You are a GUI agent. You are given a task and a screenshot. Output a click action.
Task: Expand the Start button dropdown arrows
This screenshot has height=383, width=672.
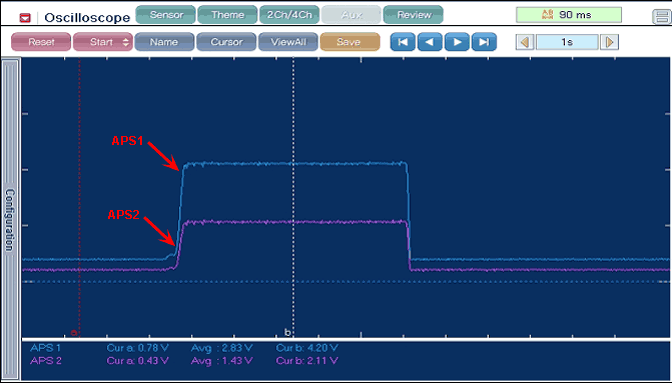(126, 42)
